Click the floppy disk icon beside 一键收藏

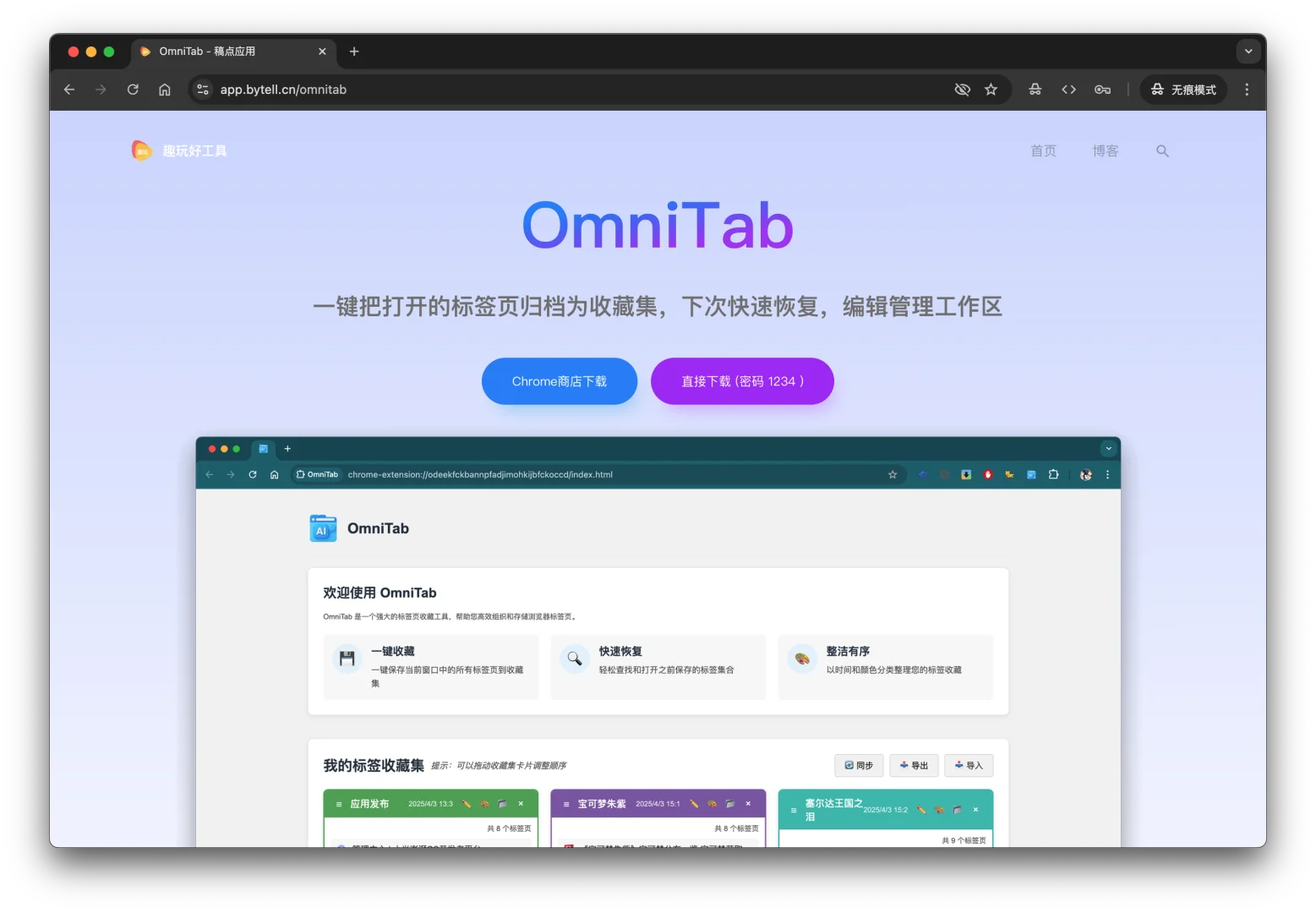tap(347, 658)
